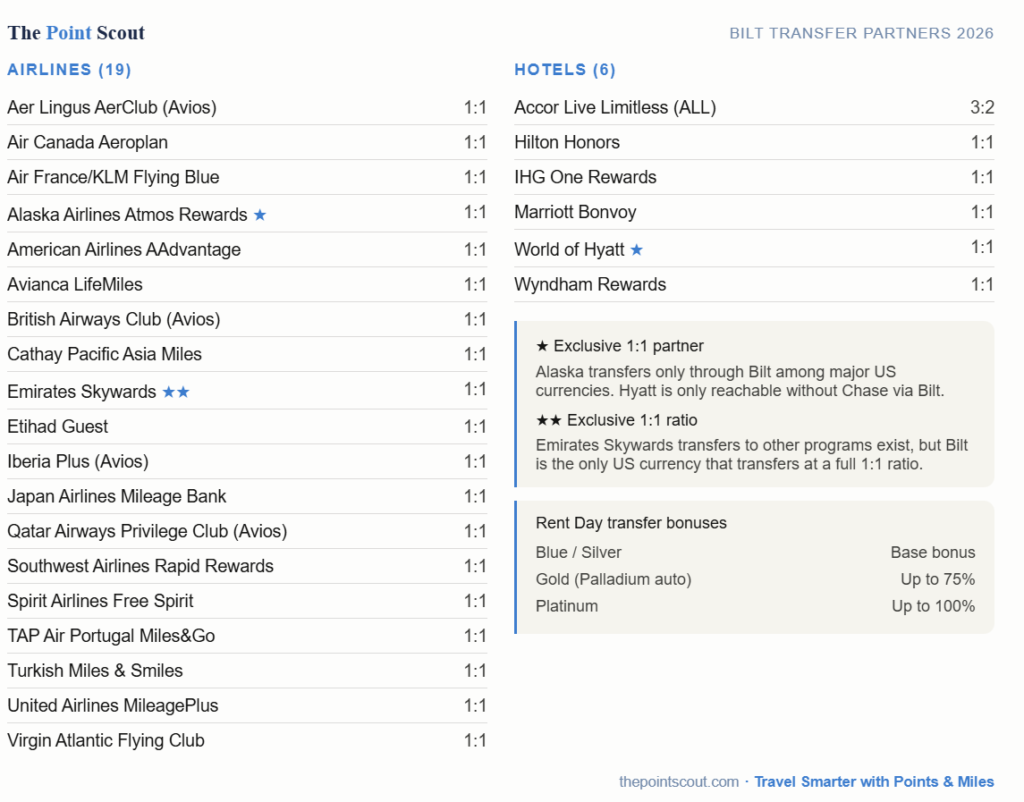The width and height of the screenshot is (1024, 802).
Task: Select 'Air Canada Aeroplan' row
Action: (247, 142)
